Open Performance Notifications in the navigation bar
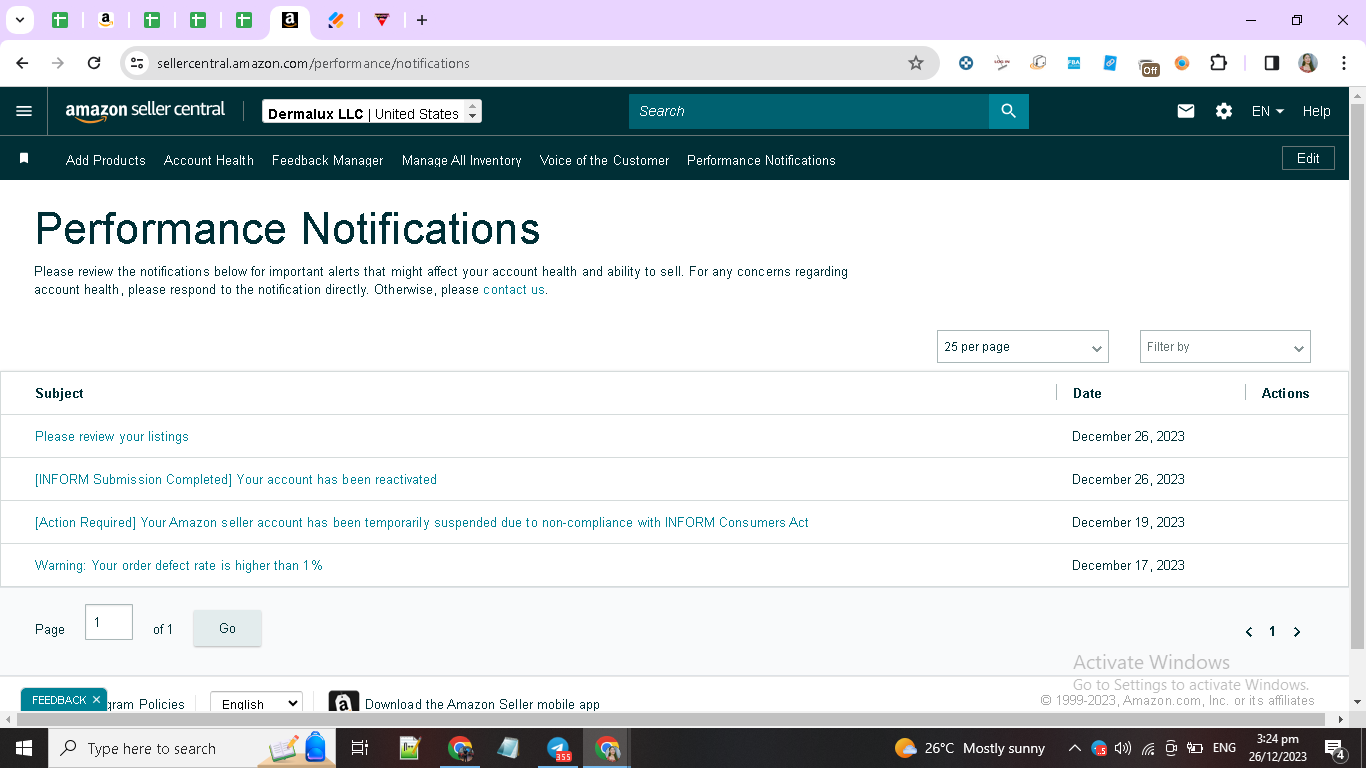This screenshot has width=1366, height=768. [x=761, y=160]
